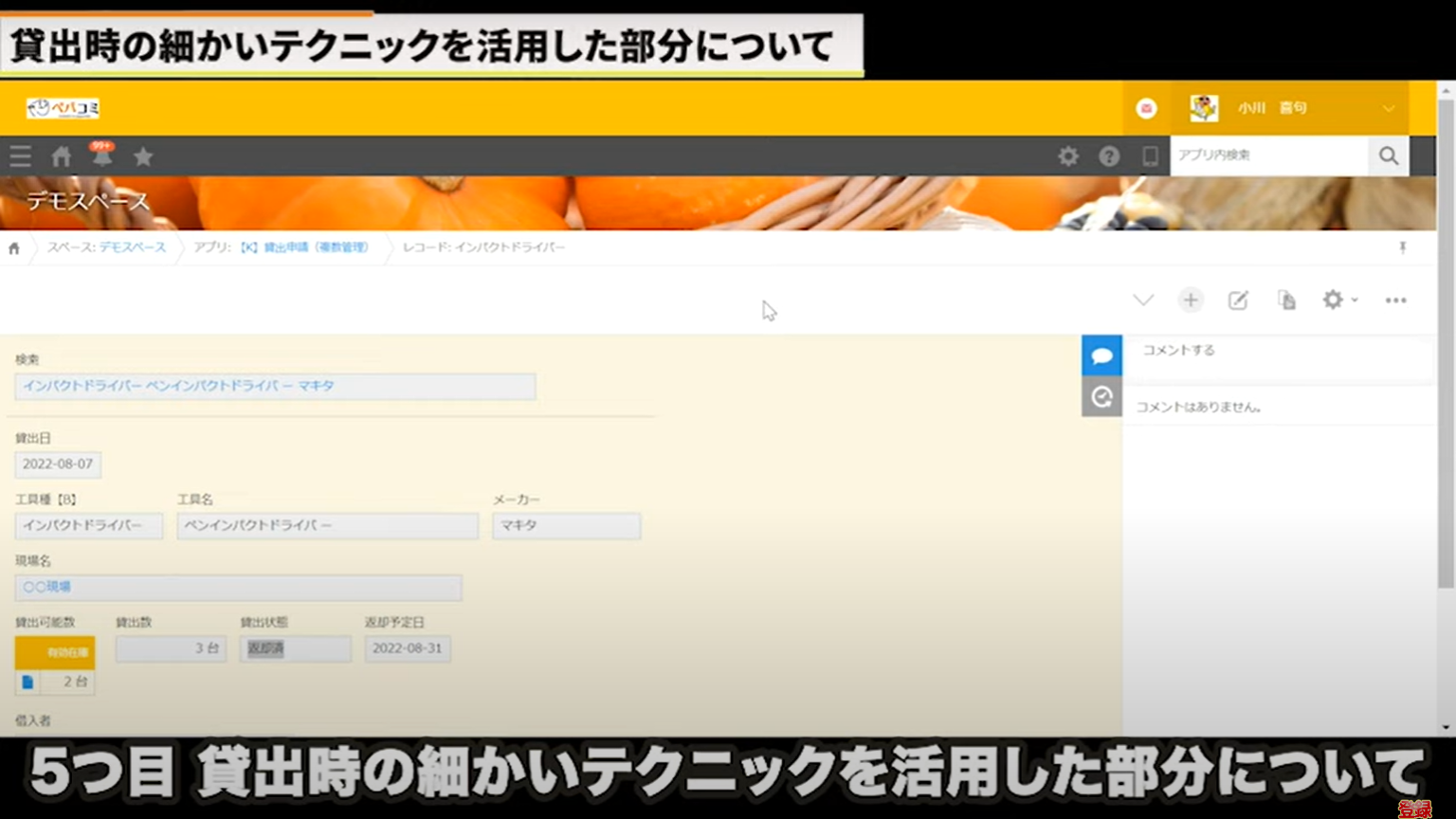Click the 有効在庫 button
Viewport: 1456px width, 819px height.
point(55,652)
